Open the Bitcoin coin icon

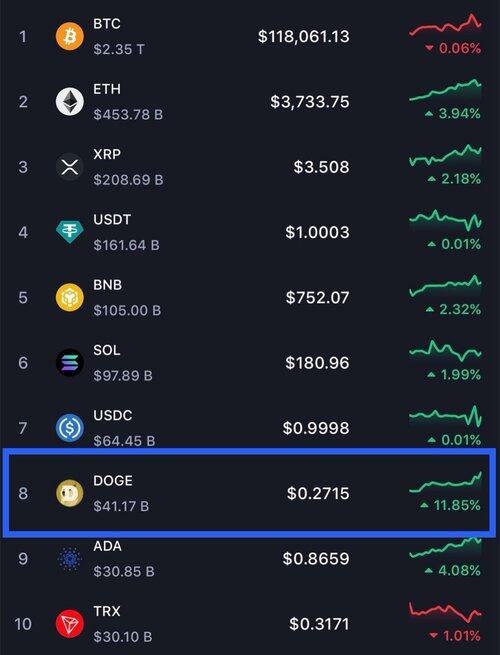(70, 36)
